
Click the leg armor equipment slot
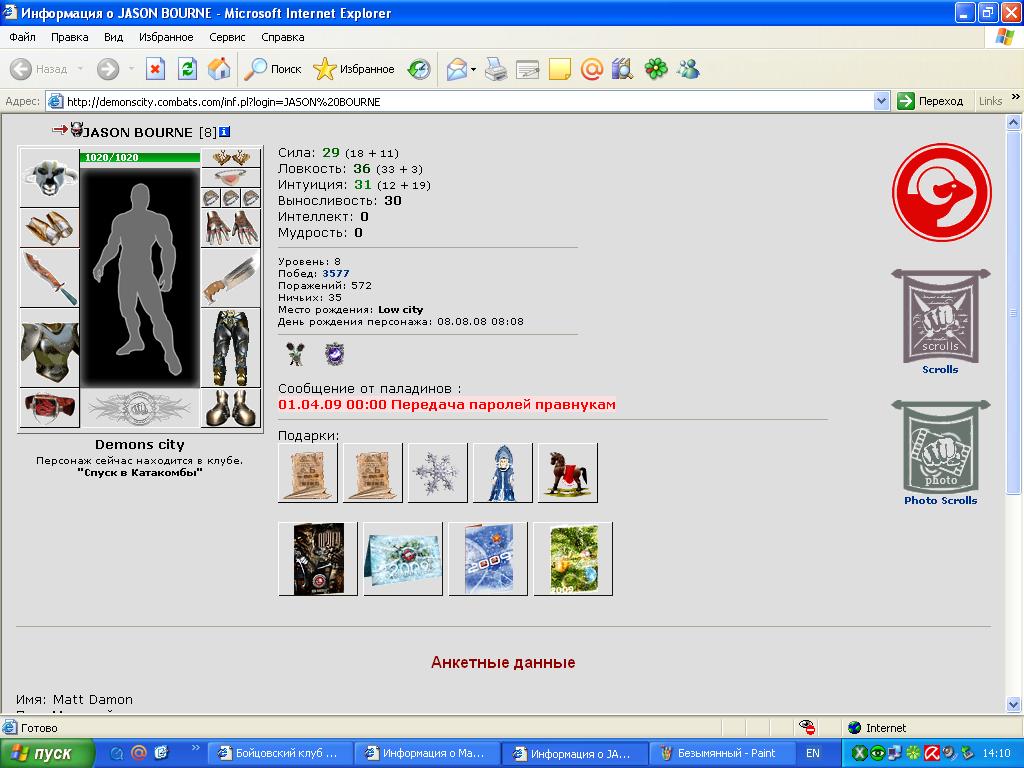point(231,348)
